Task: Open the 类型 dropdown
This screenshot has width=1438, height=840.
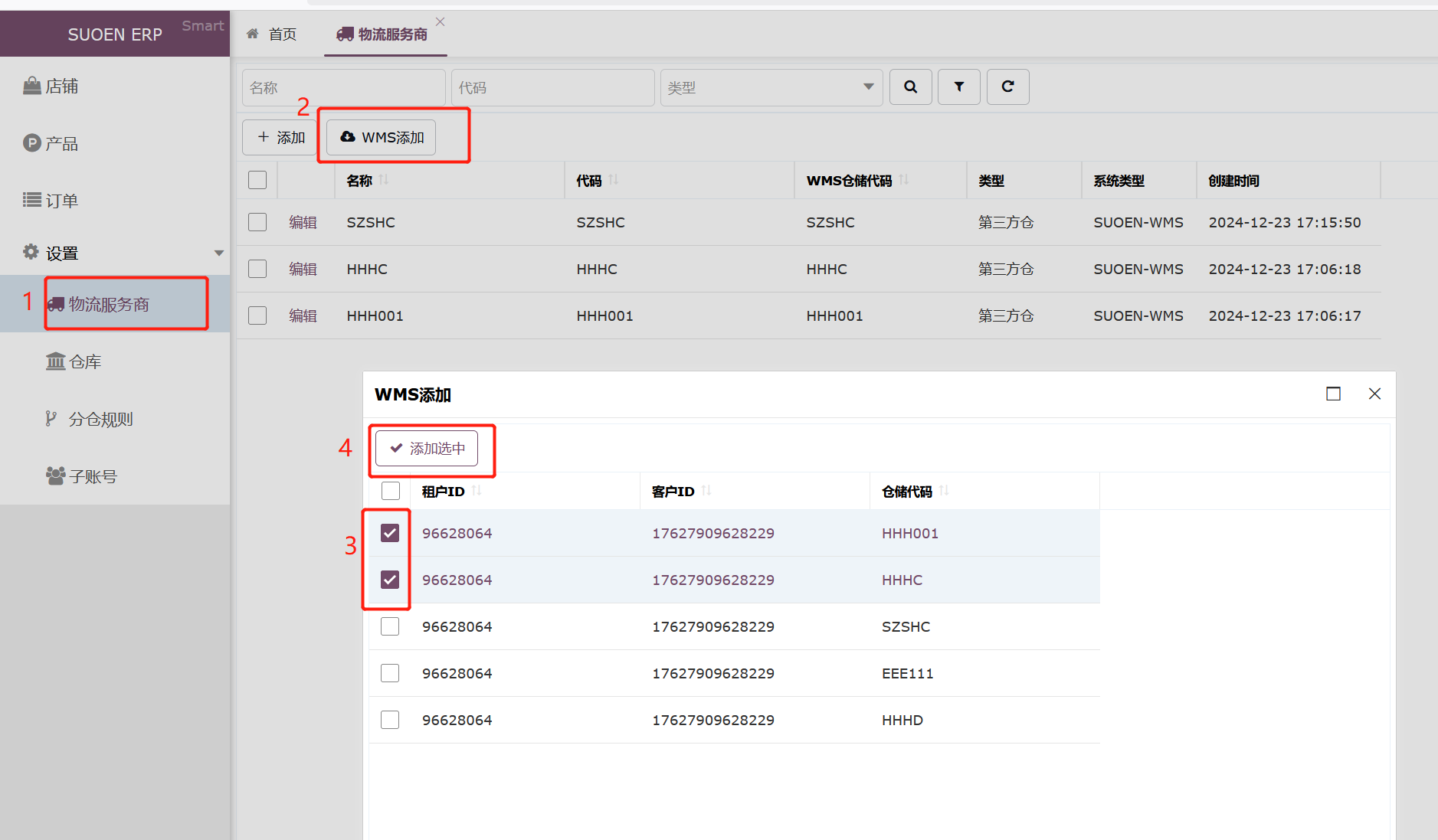Action: (771, 87)
